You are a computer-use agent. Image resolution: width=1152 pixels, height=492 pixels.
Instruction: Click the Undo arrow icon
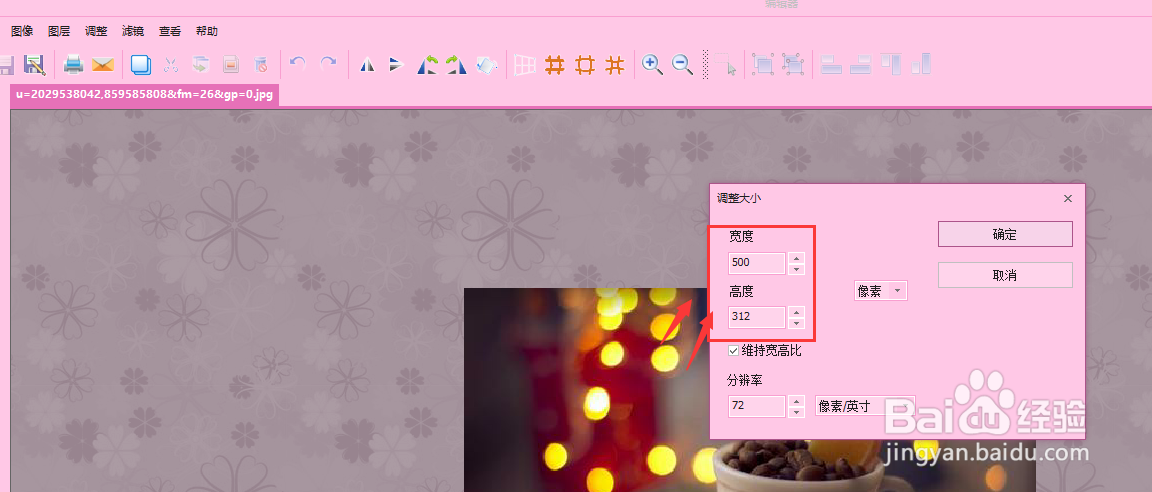pos(298,63)
